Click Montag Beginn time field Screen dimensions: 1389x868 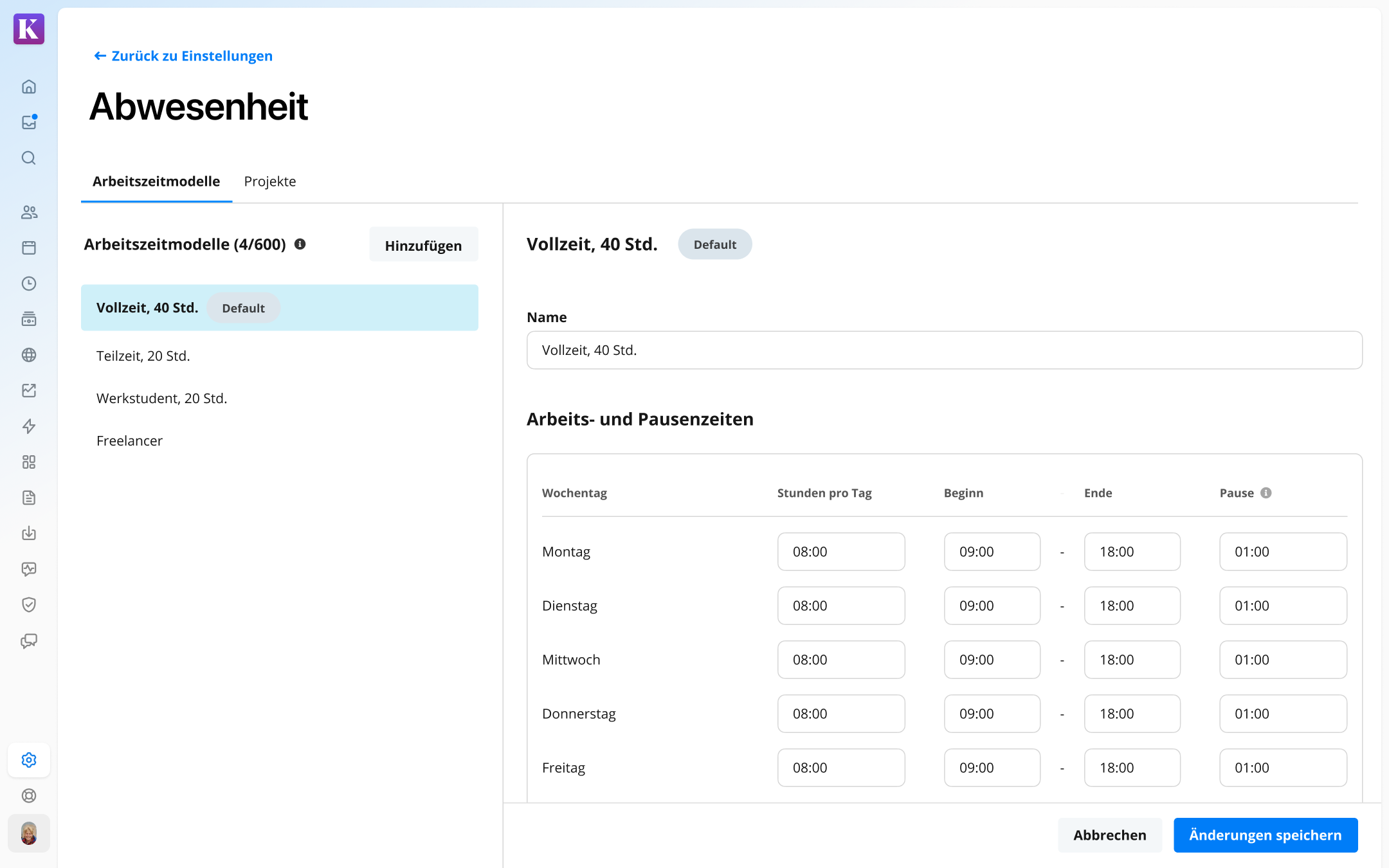[992, 552]
